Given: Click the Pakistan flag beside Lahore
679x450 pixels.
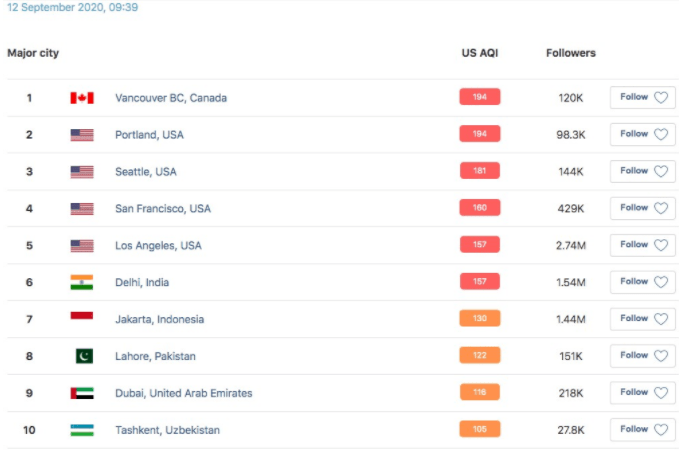Looking at the screenshot, I should pos(84,356).
